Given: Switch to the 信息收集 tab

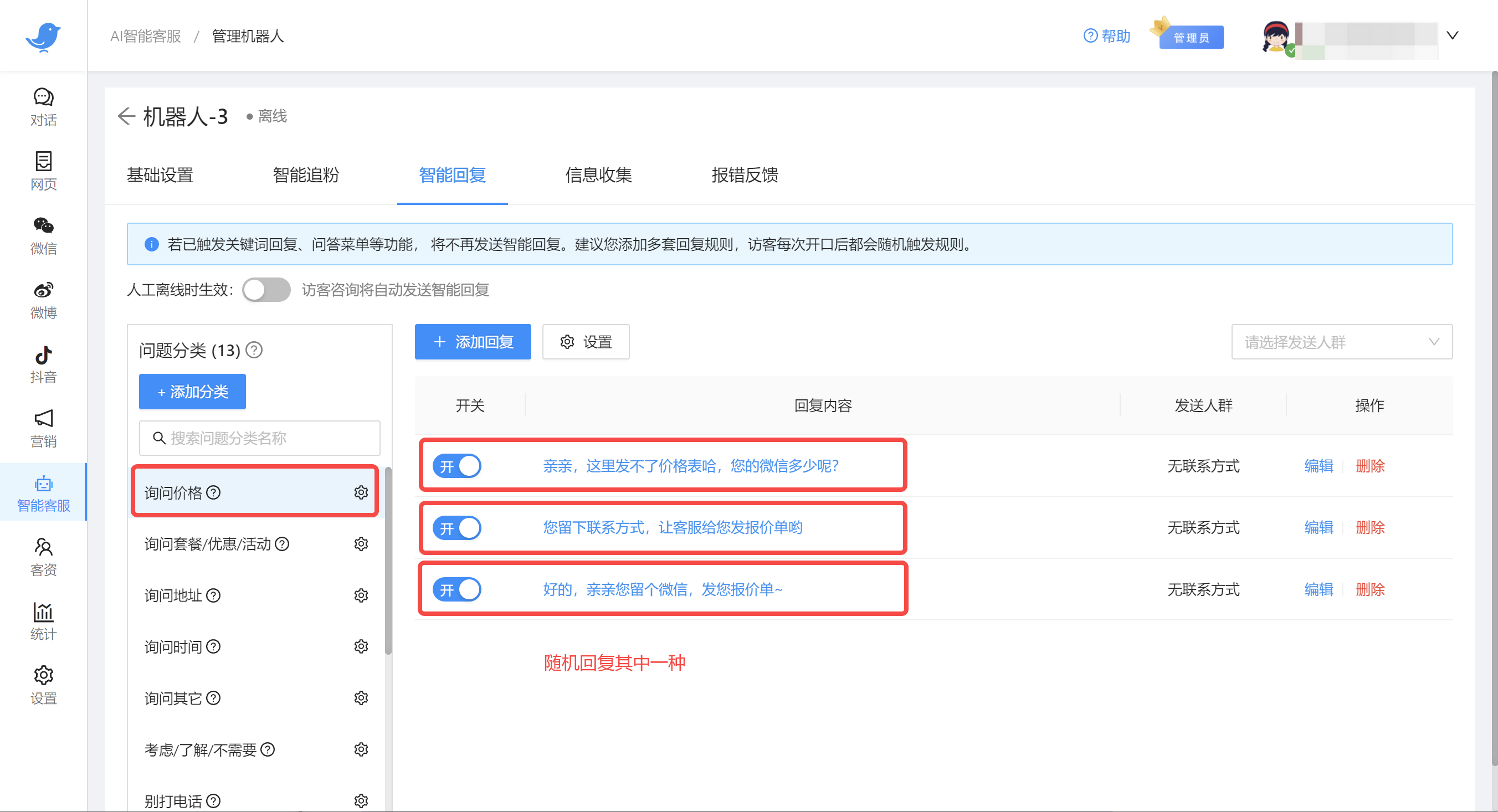Looking at the screenshot, I should click(598, 176).
